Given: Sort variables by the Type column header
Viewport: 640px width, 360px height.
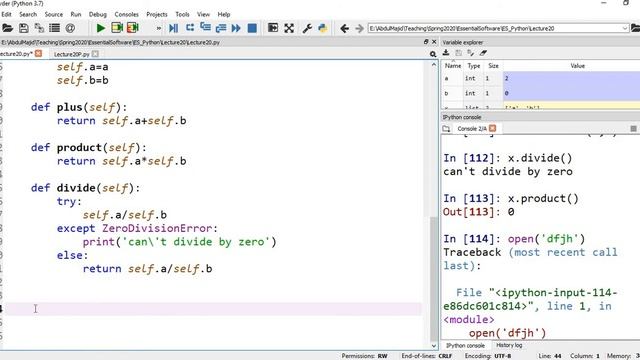Looking at the screenshot, I should [473, 66].
